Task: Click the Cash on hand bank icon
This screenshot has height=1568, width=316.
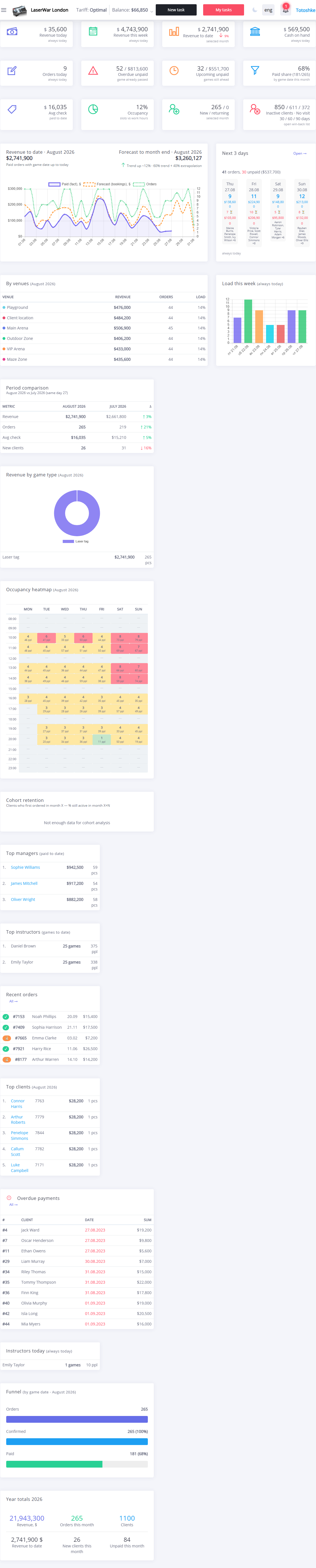Action: tap(255, 32)
